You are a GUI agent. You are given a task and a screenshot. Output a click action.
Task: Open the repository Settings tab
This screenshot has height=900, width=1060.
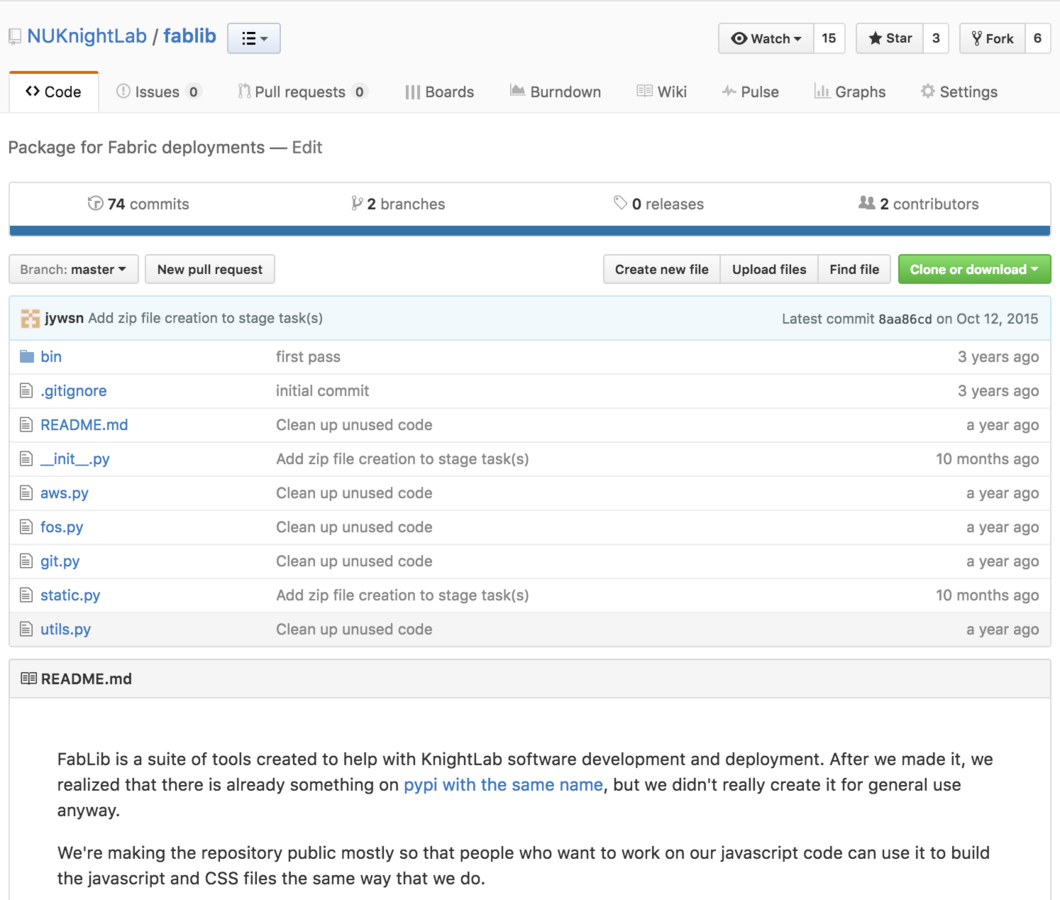click(x=959, y=92)
